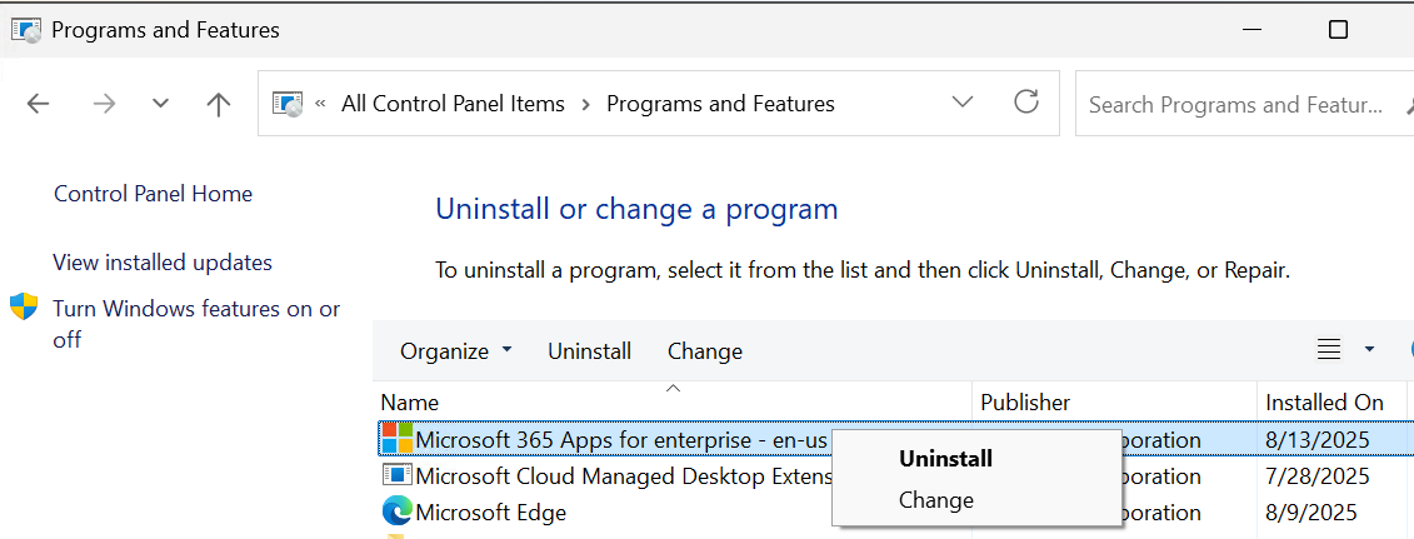Click the Microsoft Cloud Managed Desktop icon
This screenshot has width=1414, height=539.
(398, 476)
